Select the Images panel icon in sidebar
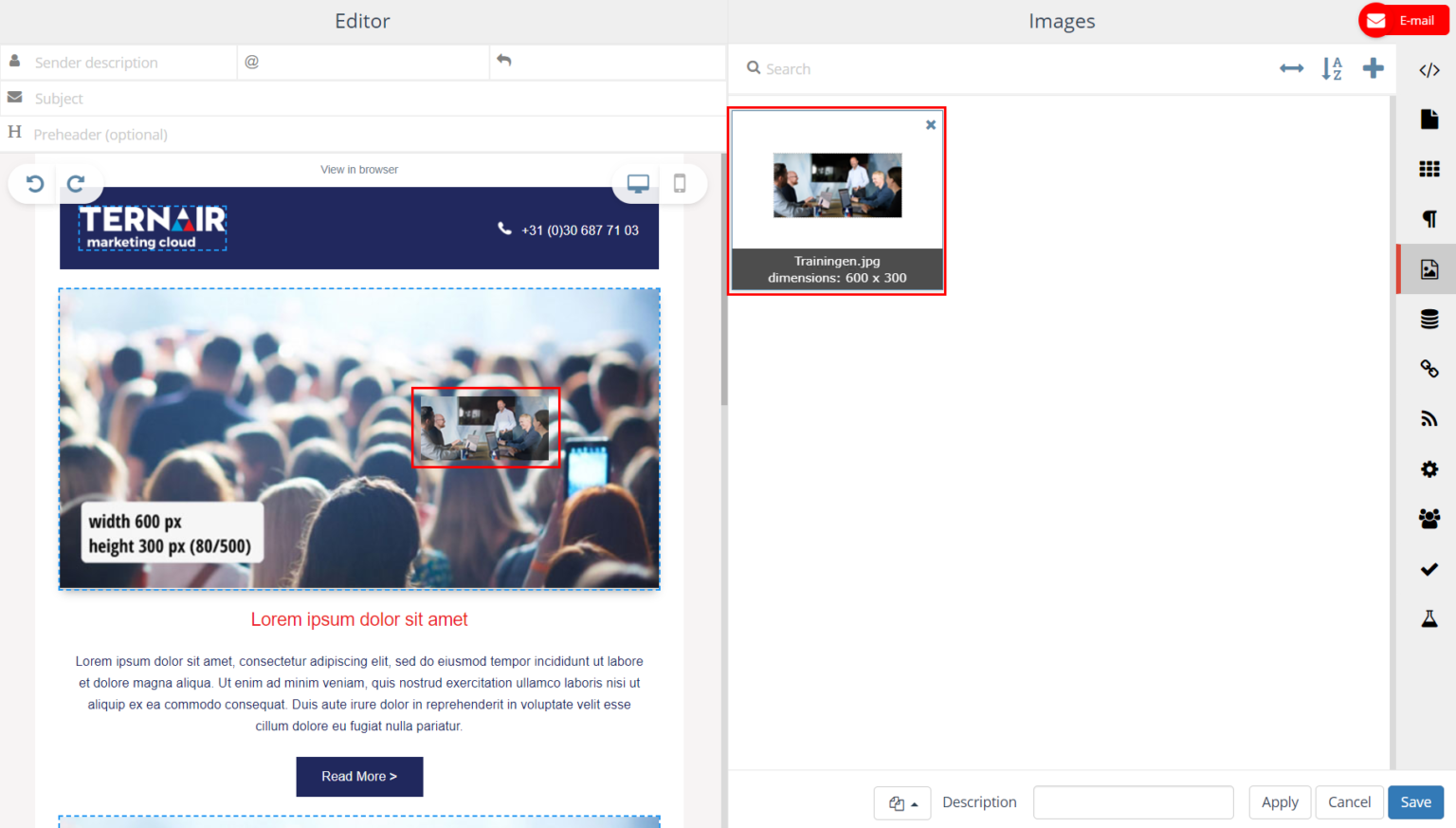Screen dimensions: 1456x828 (1429, 269)
